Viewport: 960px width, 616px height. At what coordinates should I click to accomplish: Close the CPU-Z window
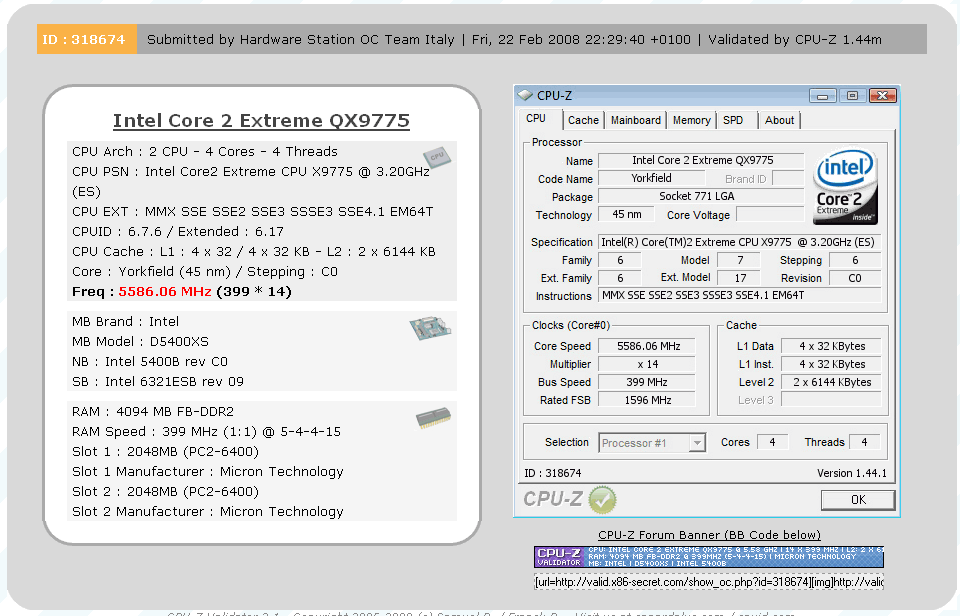click(x=882, y=96)
